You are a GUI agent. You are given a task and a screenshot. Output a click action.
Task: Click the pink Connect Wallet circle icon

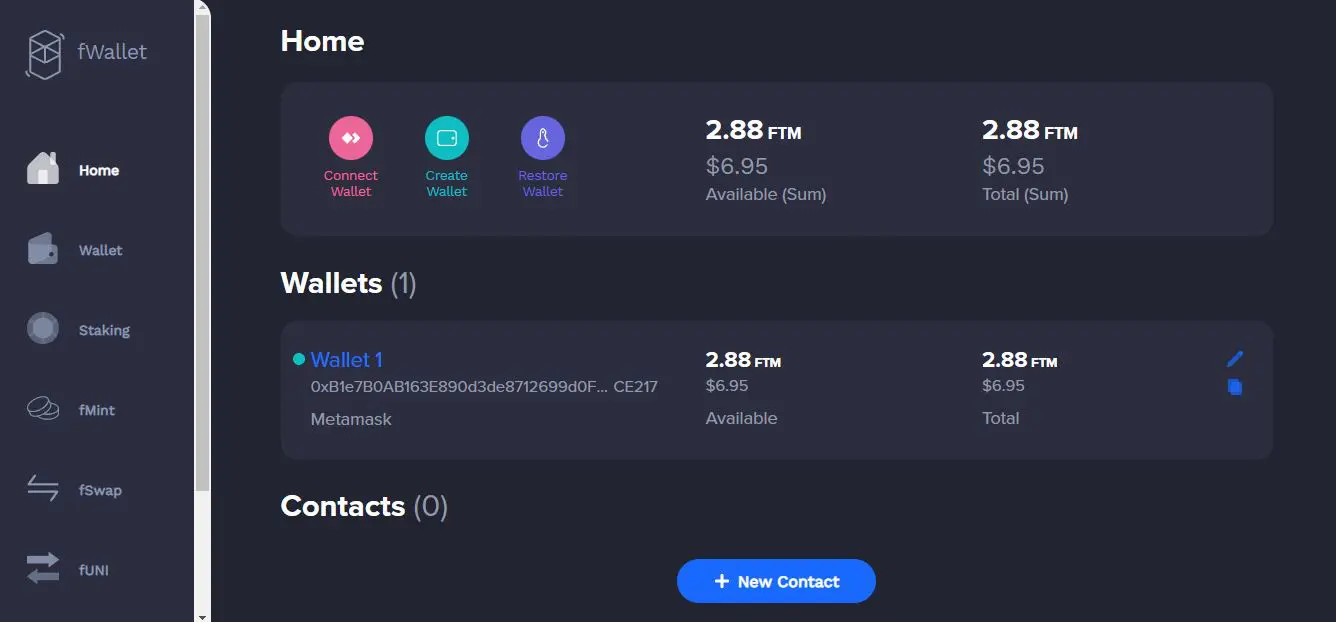pyautogui.click(x=351, y=138)
